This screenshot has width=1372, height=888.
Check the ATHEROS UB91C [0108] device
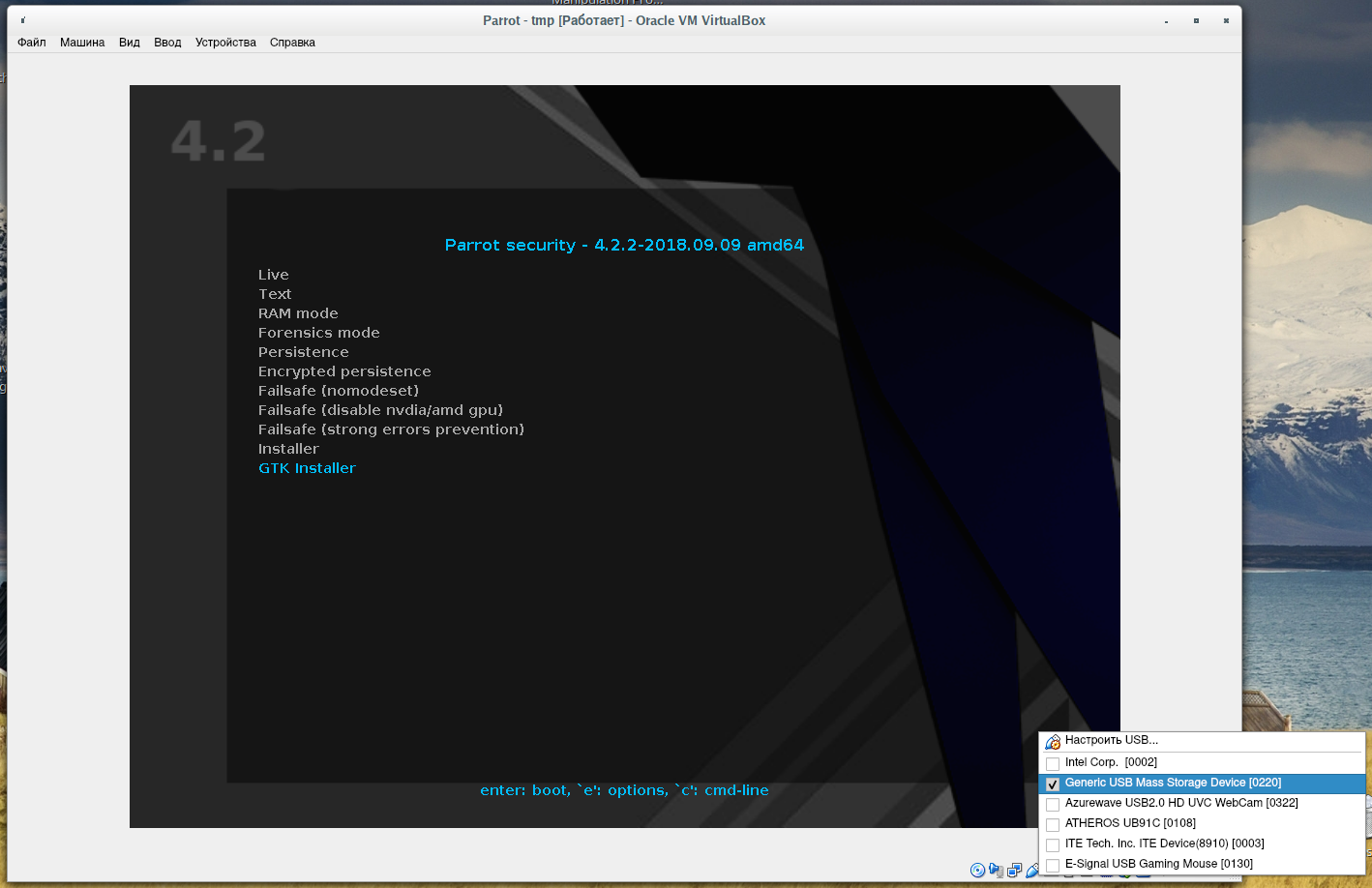coord(1053,824)
